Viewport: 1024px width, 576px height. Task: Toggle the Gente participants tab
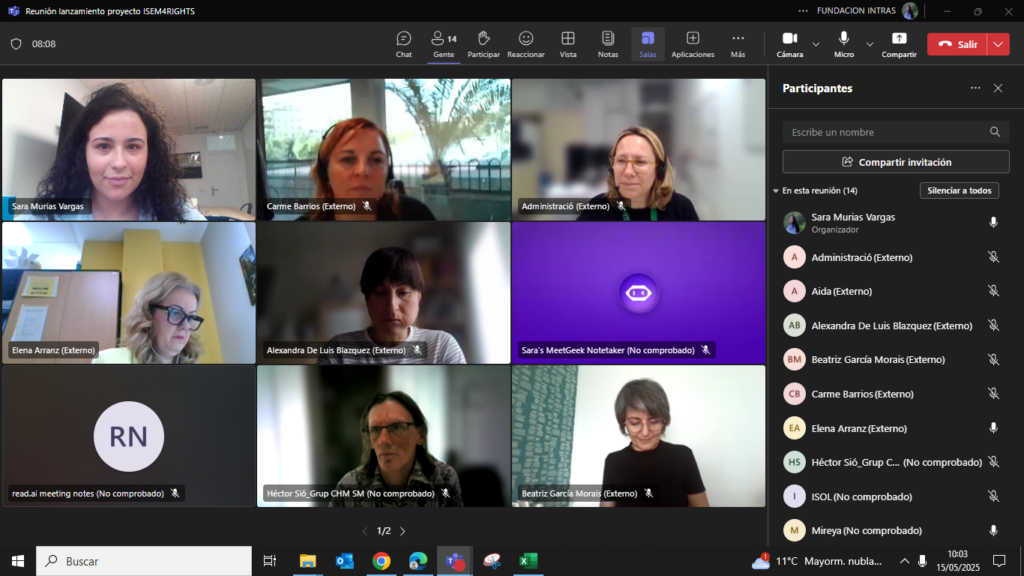tap(443, 43)
